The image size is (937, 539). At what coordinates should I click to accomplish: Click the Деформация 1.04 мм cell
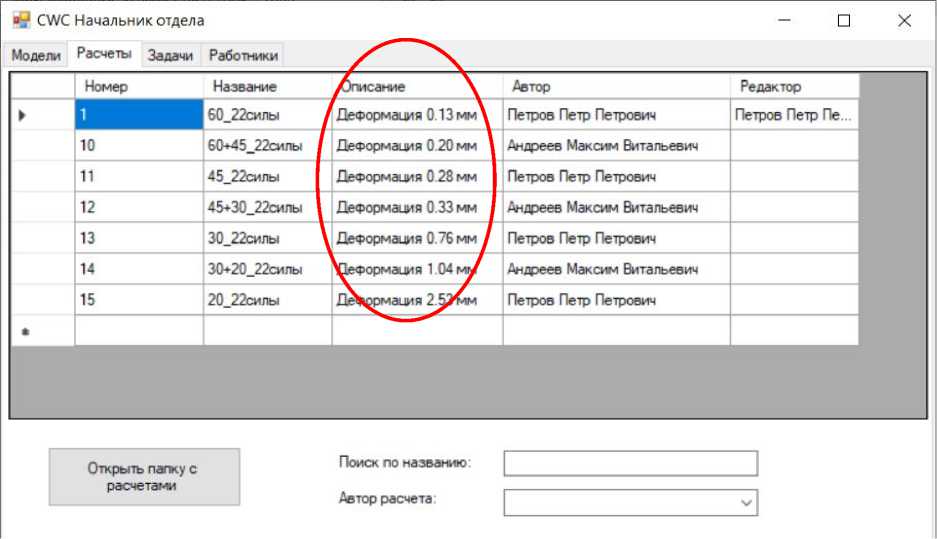click(417, 269)
